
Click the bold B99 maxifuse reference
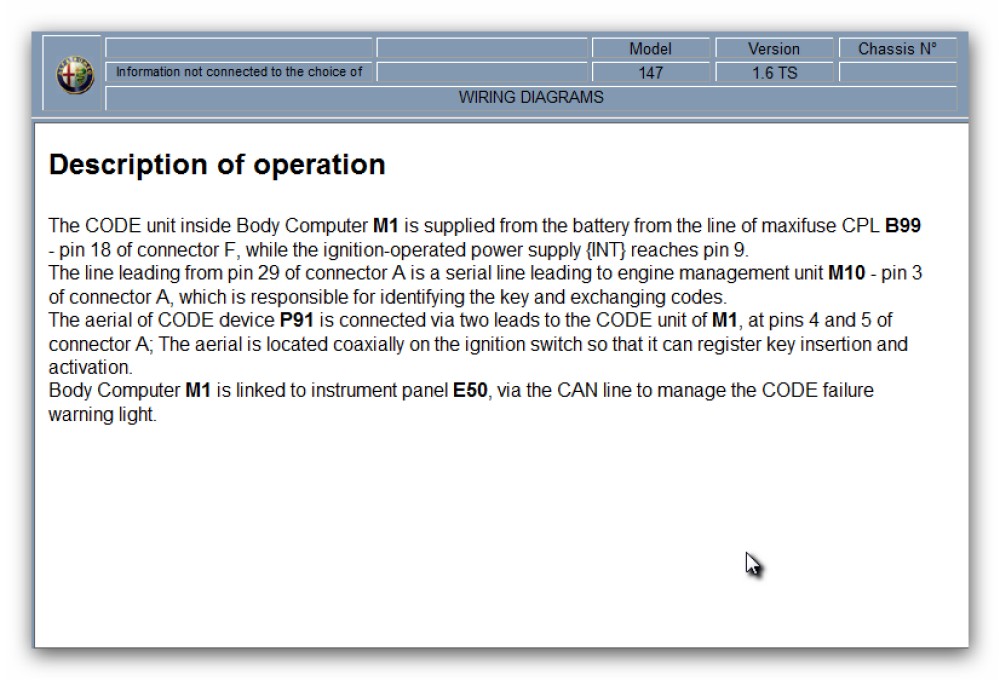click(x=902, y=226)
